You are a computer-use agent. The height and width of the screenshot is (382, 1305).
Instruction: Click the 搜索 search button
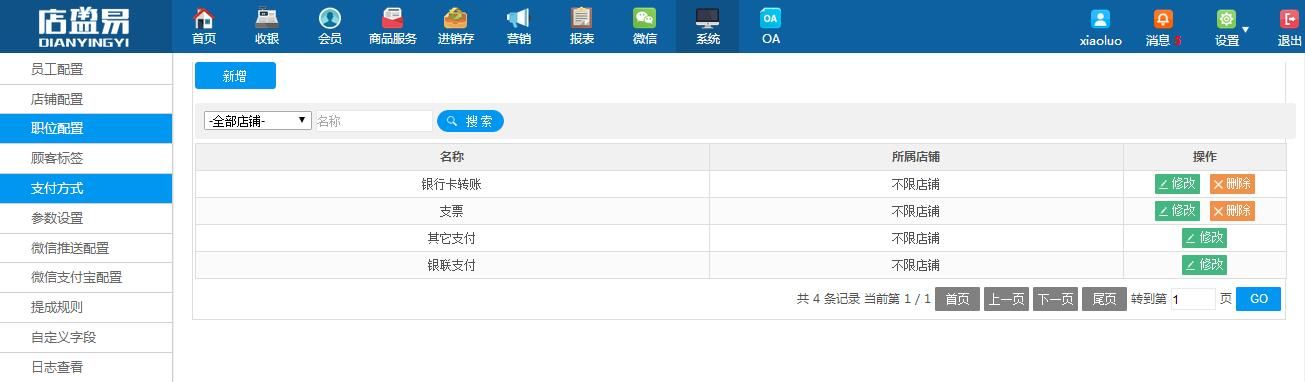(x=470, y=121)
